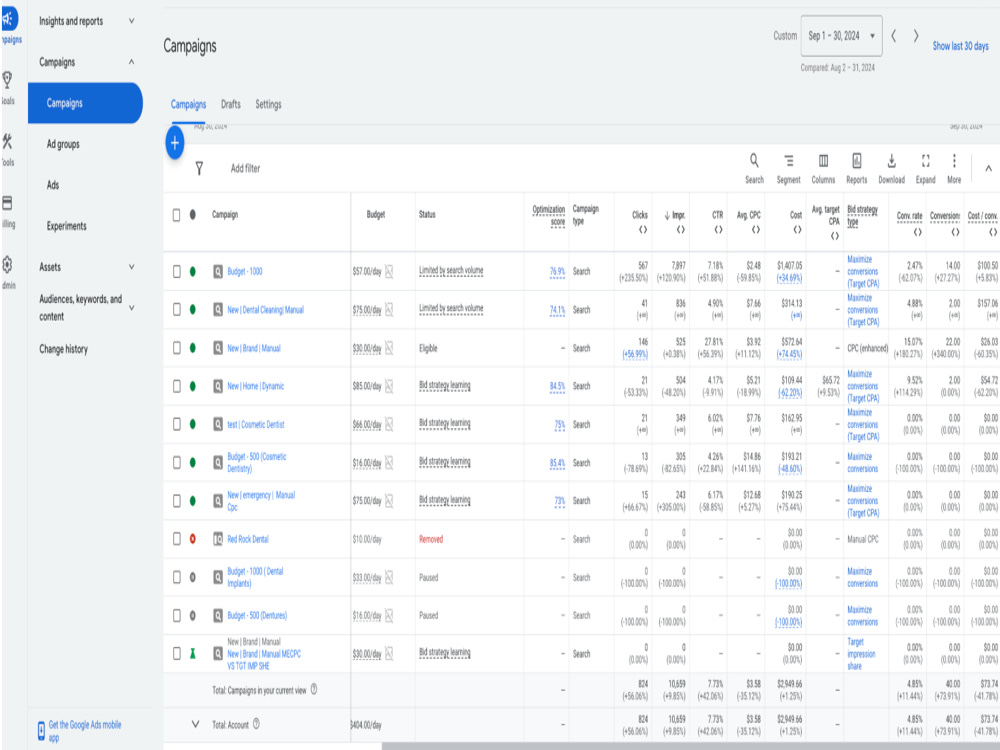
Task: Open the Red Rock Dental campaign link
Action: [x=248, y=539]
